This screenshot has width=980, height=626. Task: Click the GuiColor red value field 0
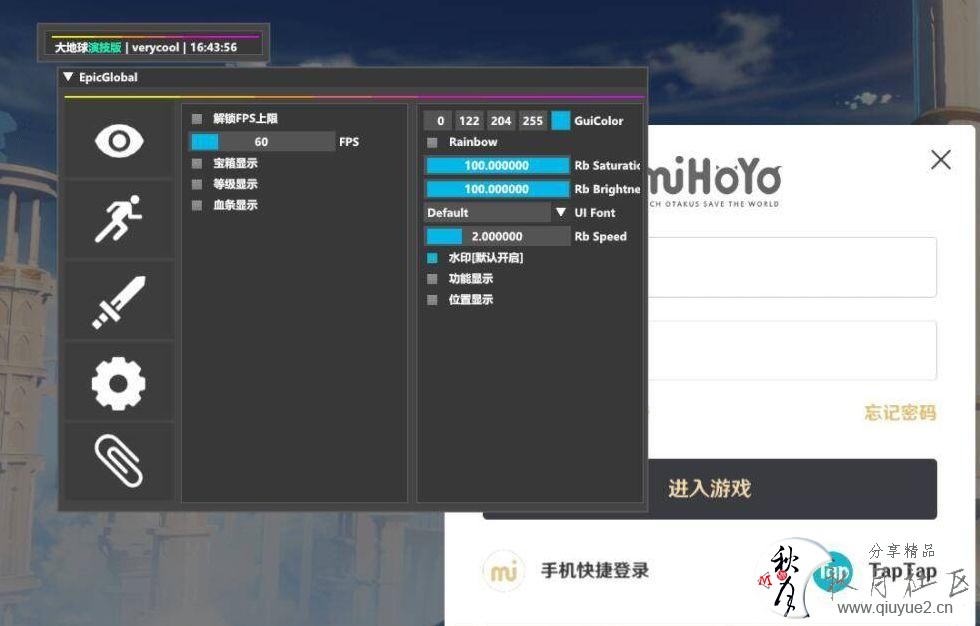point(440,121)
